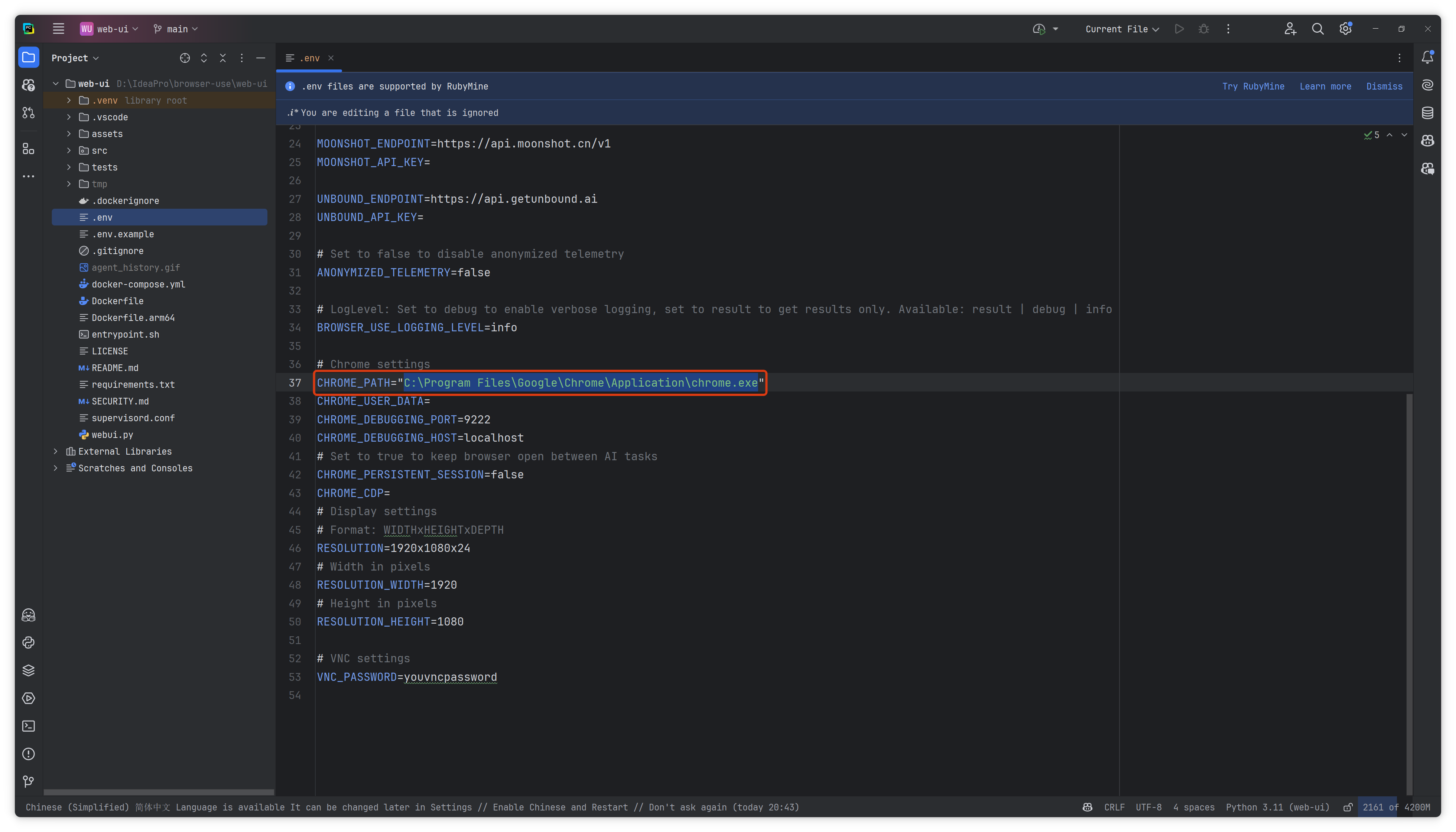
Task: Open the Python Packages tool window
Action: click(x=28, y=670)
